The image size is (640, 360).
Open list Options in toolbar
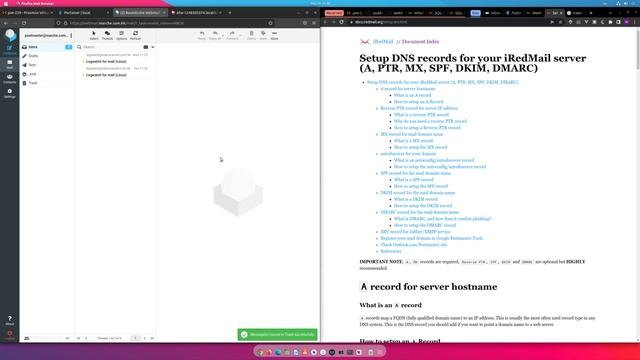click(121, 36)
